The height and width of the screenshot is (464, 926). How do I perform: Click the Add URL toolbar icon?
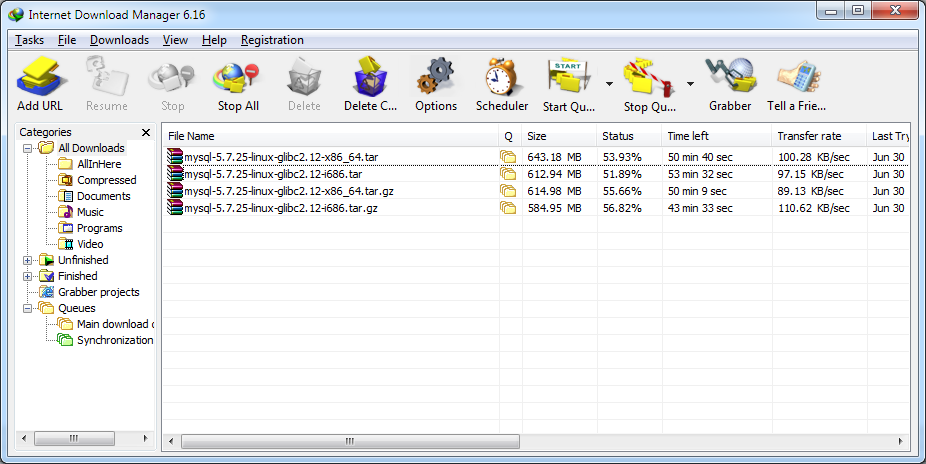click(x=40, y=77)
